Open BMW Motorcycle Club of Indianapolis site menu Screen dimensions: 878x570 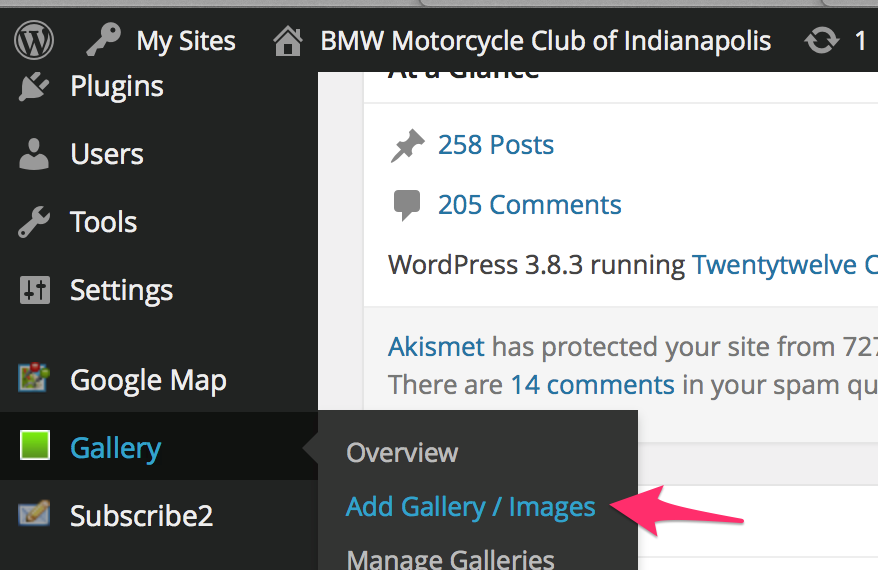pos(545,41)
